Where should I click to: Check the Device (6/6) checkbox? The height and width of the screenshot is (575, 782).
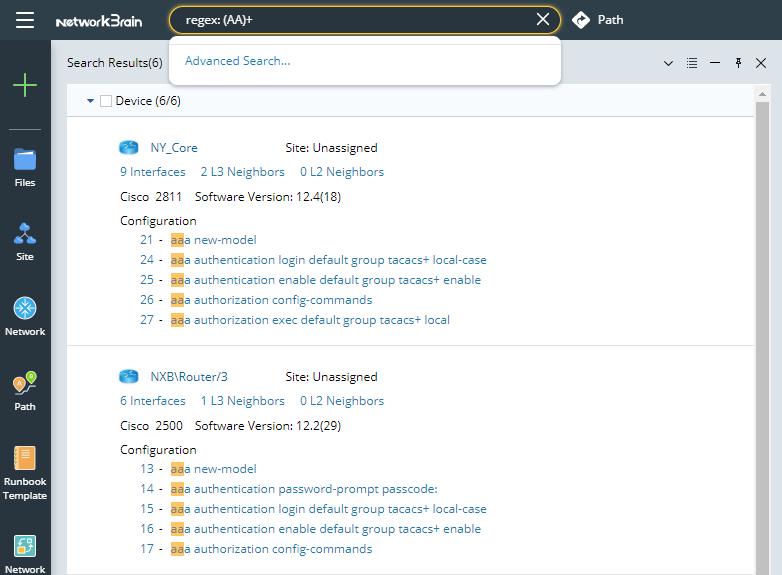(106, 101)
